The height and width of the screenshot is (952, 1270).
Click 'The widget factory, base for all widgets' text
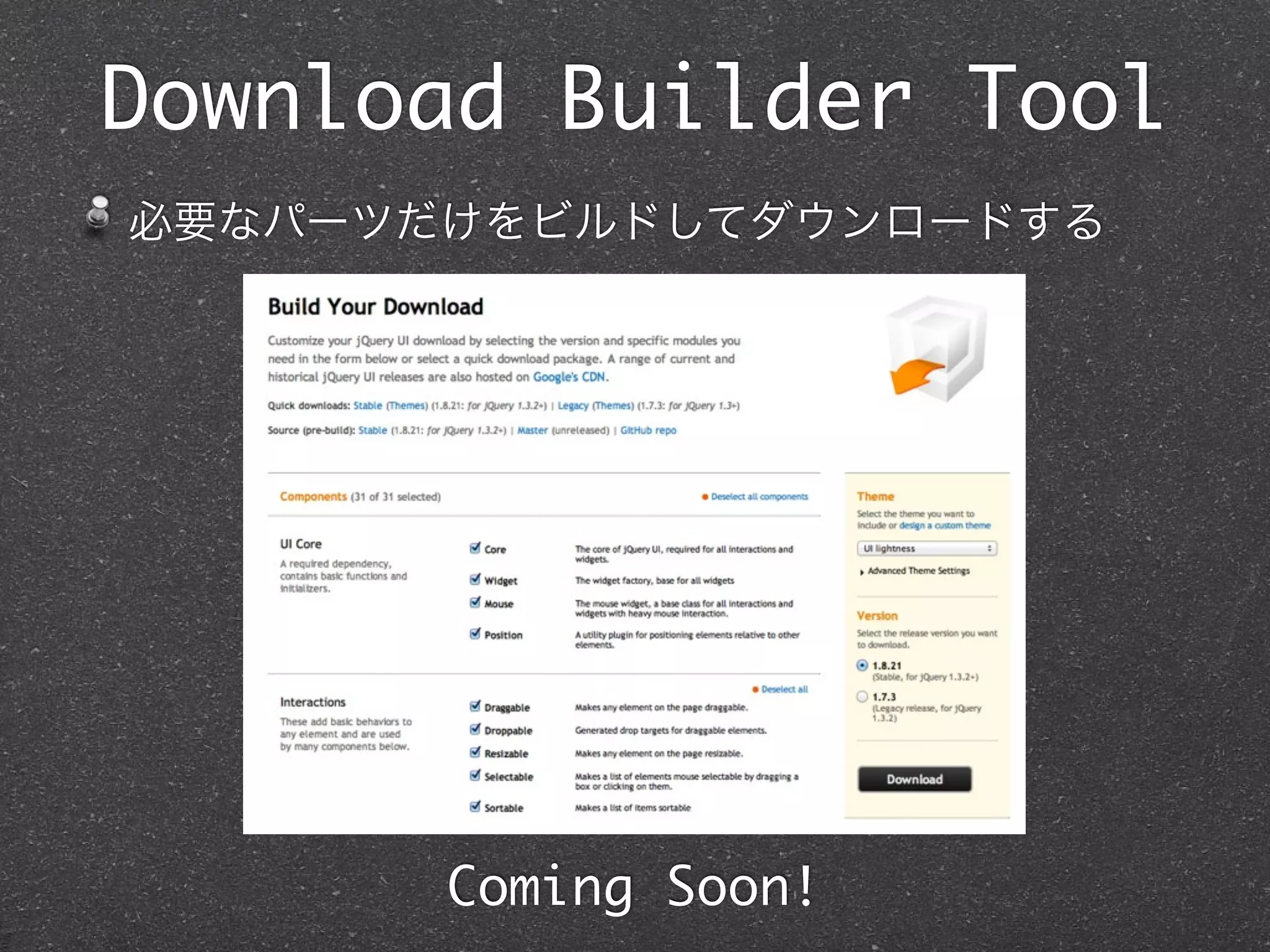click(655, 581)
